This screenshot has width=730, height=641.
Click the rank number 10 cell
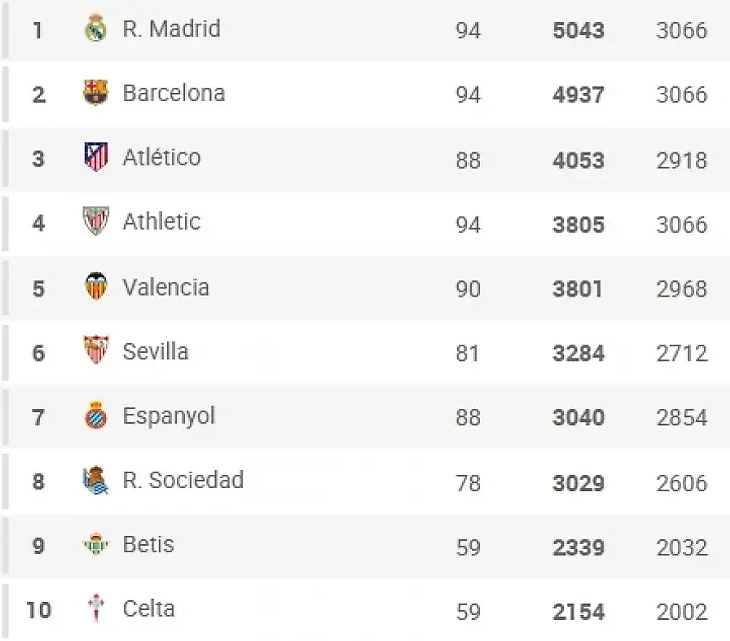(x=38, y=609)
